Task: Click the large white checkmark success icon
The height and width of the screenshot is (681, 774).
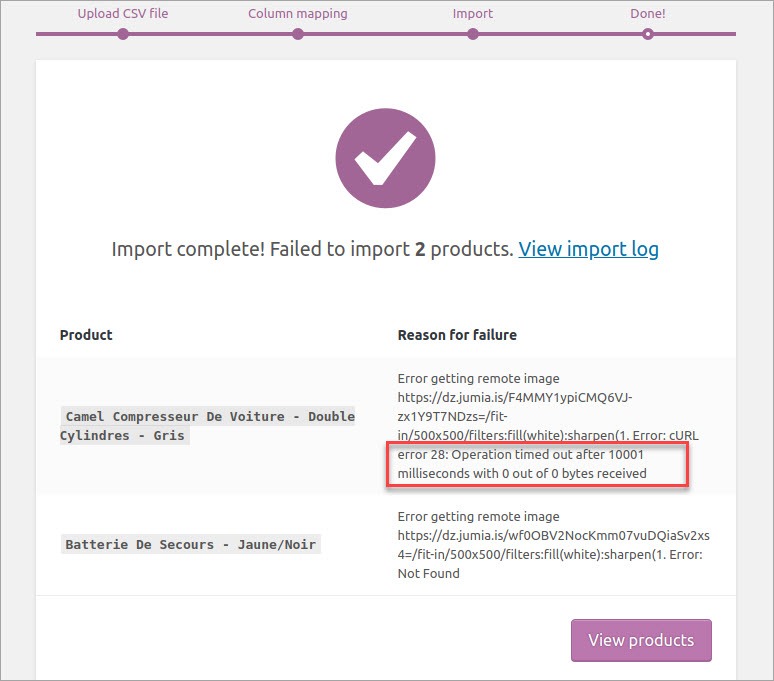Action: click(x=385, y=158)
